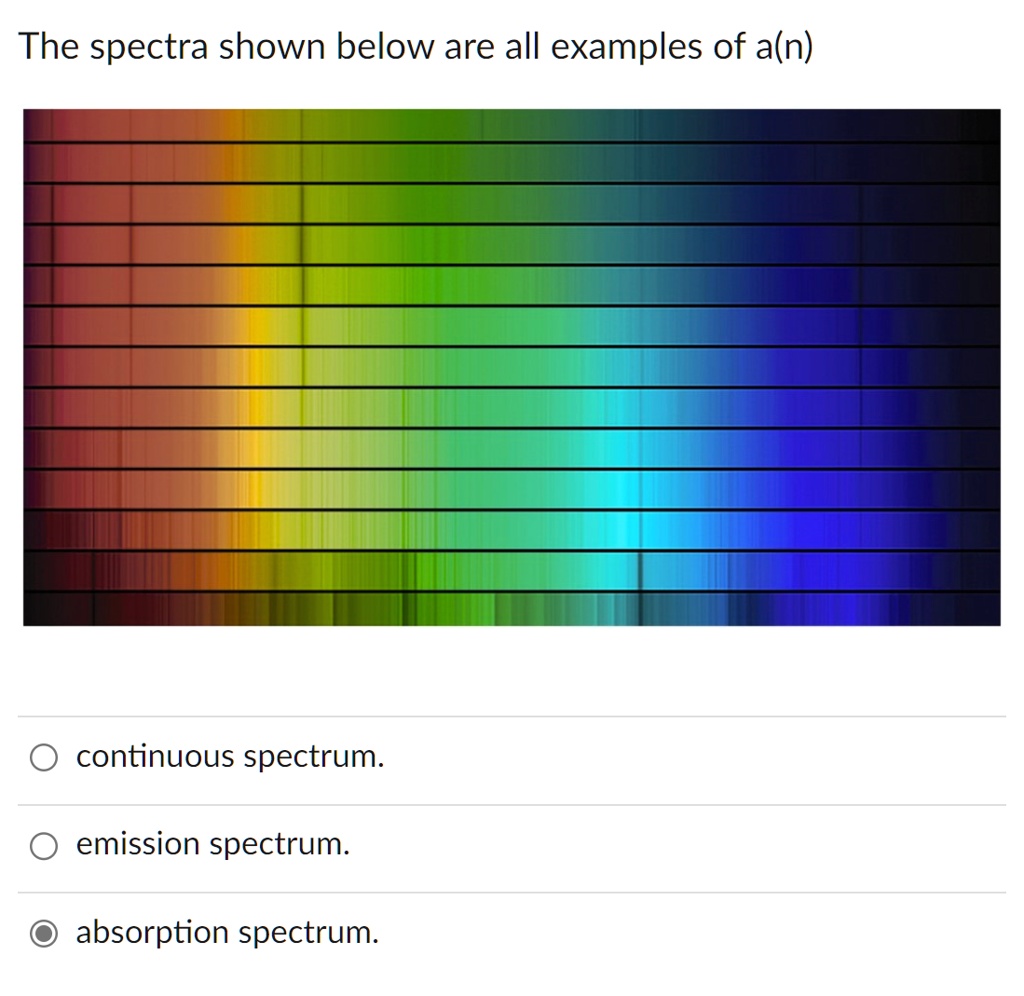The height and width of the screenshot is (996, 1024).
Task: Click a dark absorption line in the yellow region
Action: 301,330
